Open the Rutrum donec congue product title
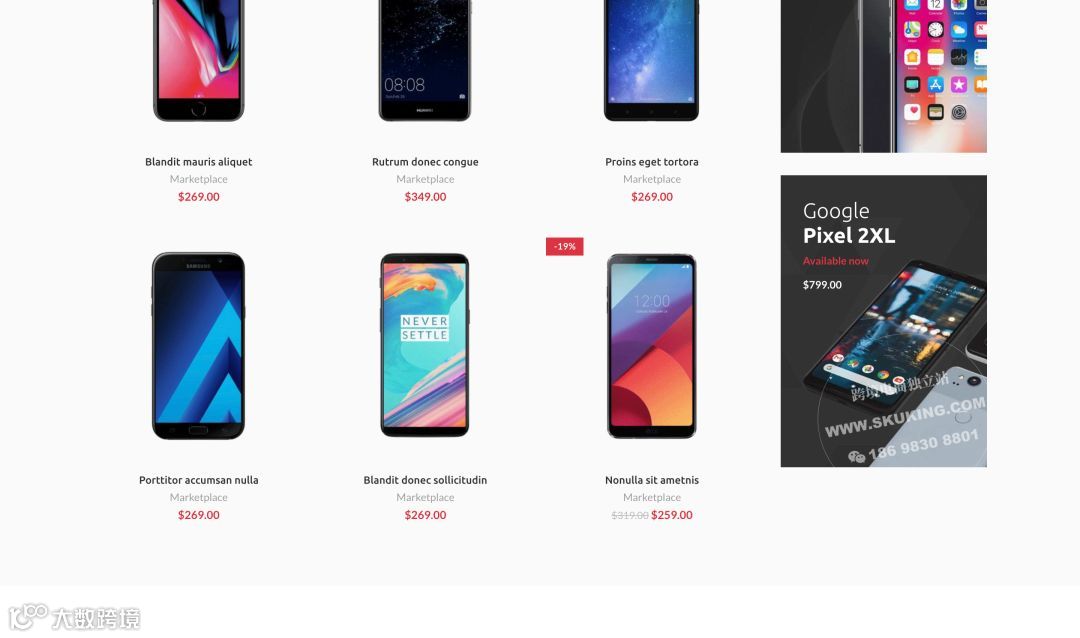1080x638 pixels. click(x=425, y=162)
